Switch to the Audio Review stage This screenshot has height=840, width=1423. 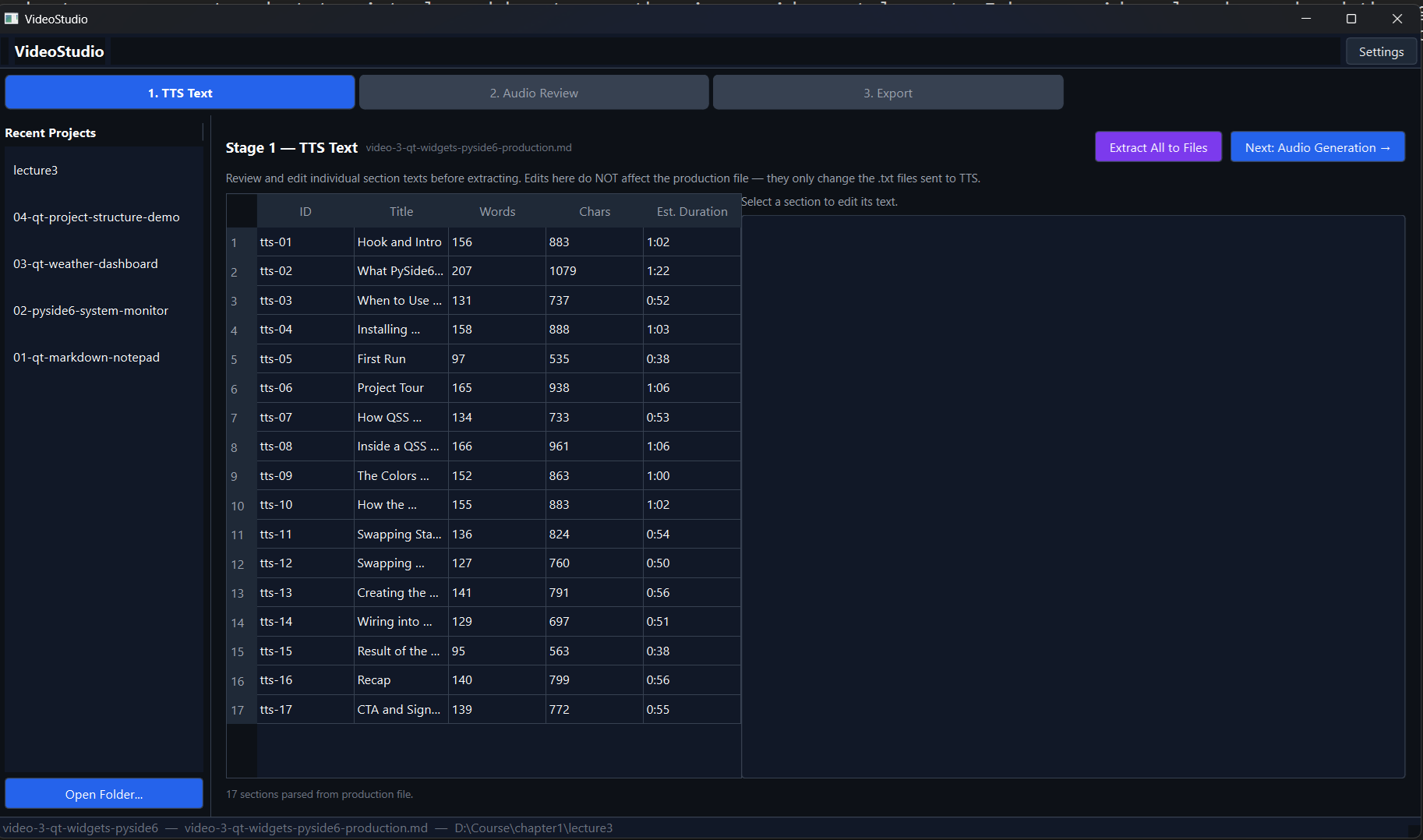coord(534,92)
